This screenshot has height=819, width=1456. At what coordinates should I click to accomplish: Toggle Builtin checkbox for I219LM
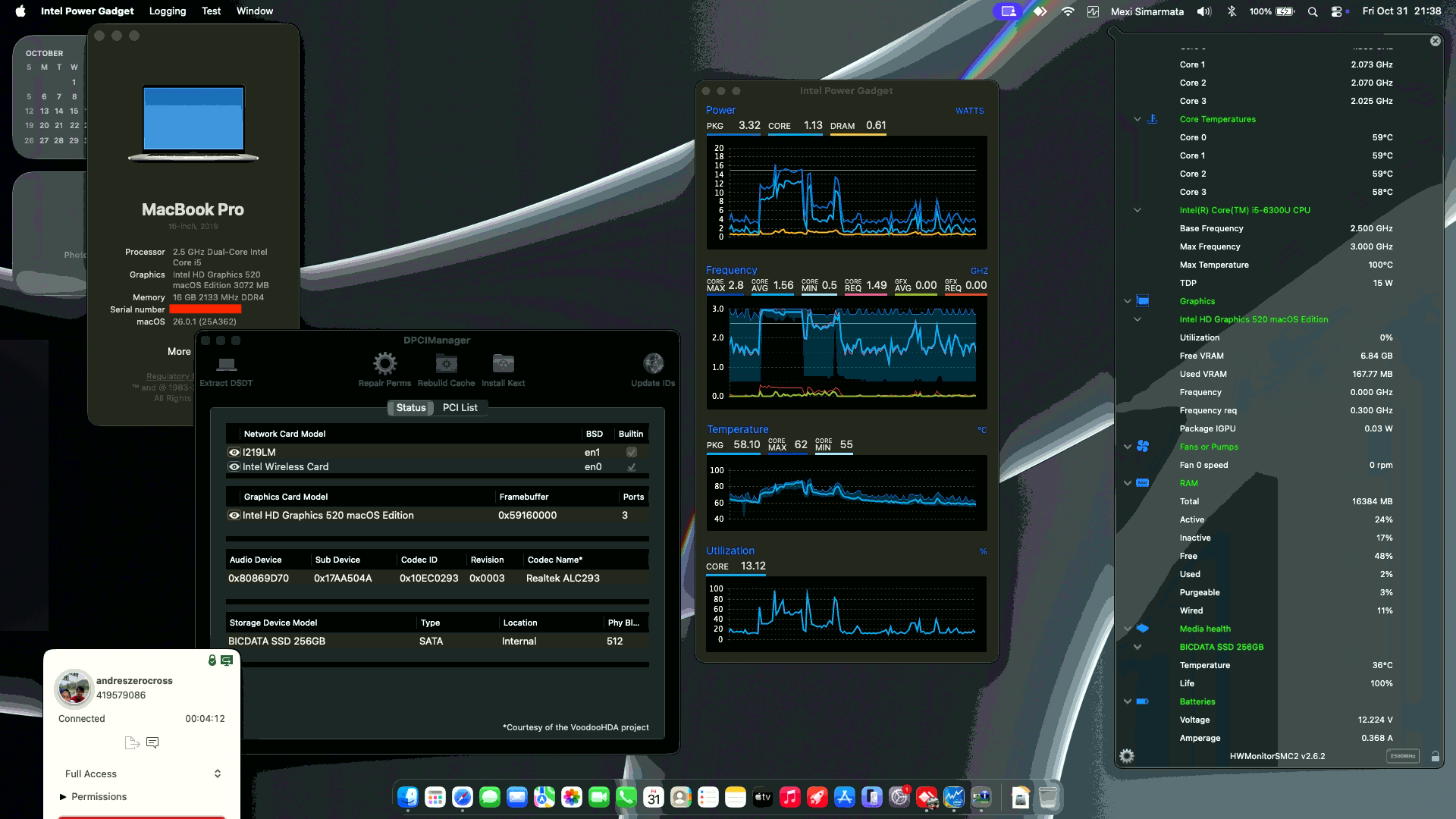click(631, 452)
